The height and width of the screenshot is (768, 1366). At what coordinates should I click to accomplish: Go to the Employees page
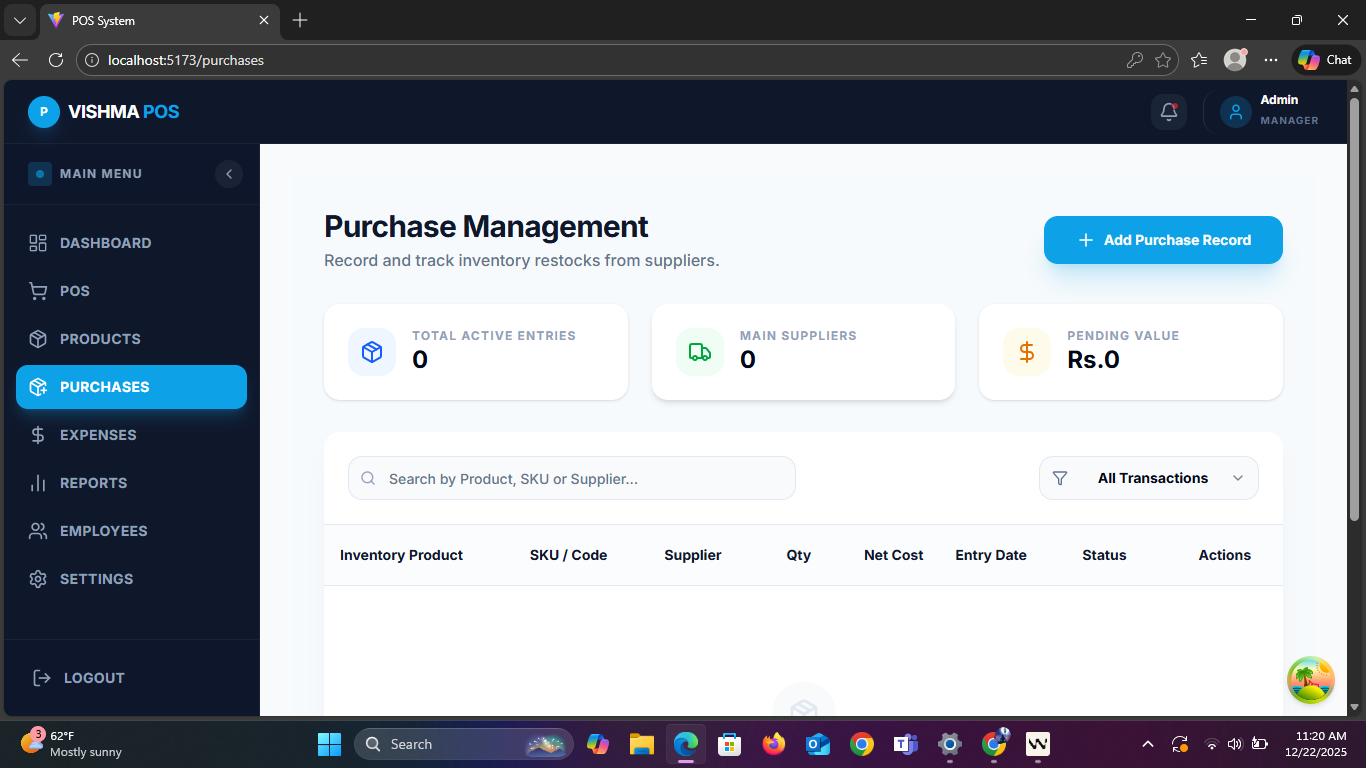131,531
